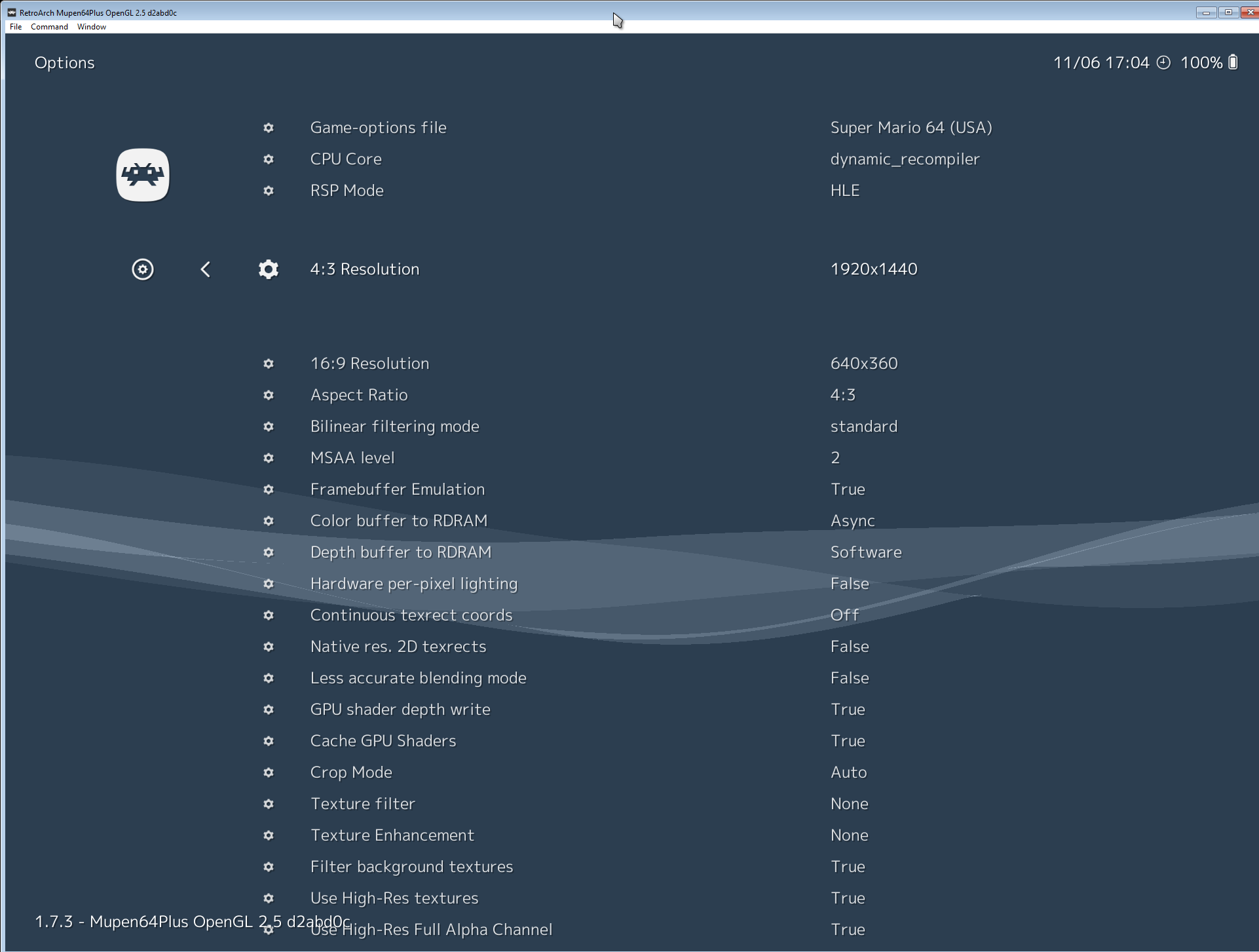The image size is (1259, 952).
Task: Click the Super Mario 64 (USA) value
Action: (x=911, y=128)
